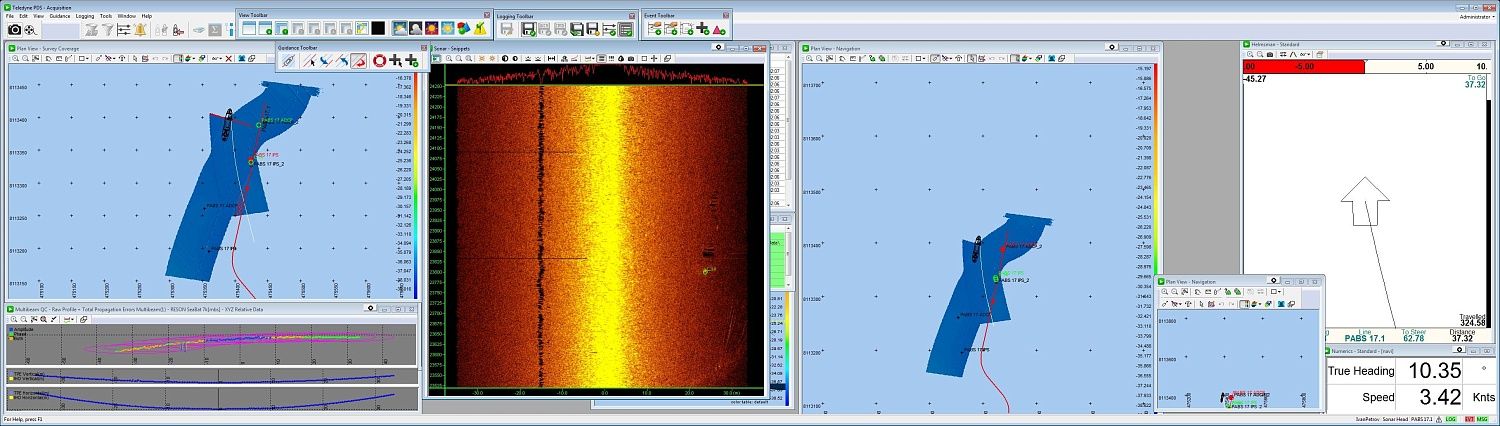This screenshot has width=1500, height=426.
Task: Click the red lifebuoy icon in Guidance Toolbar
Action: pyautogui.click(x=379, y=61)
